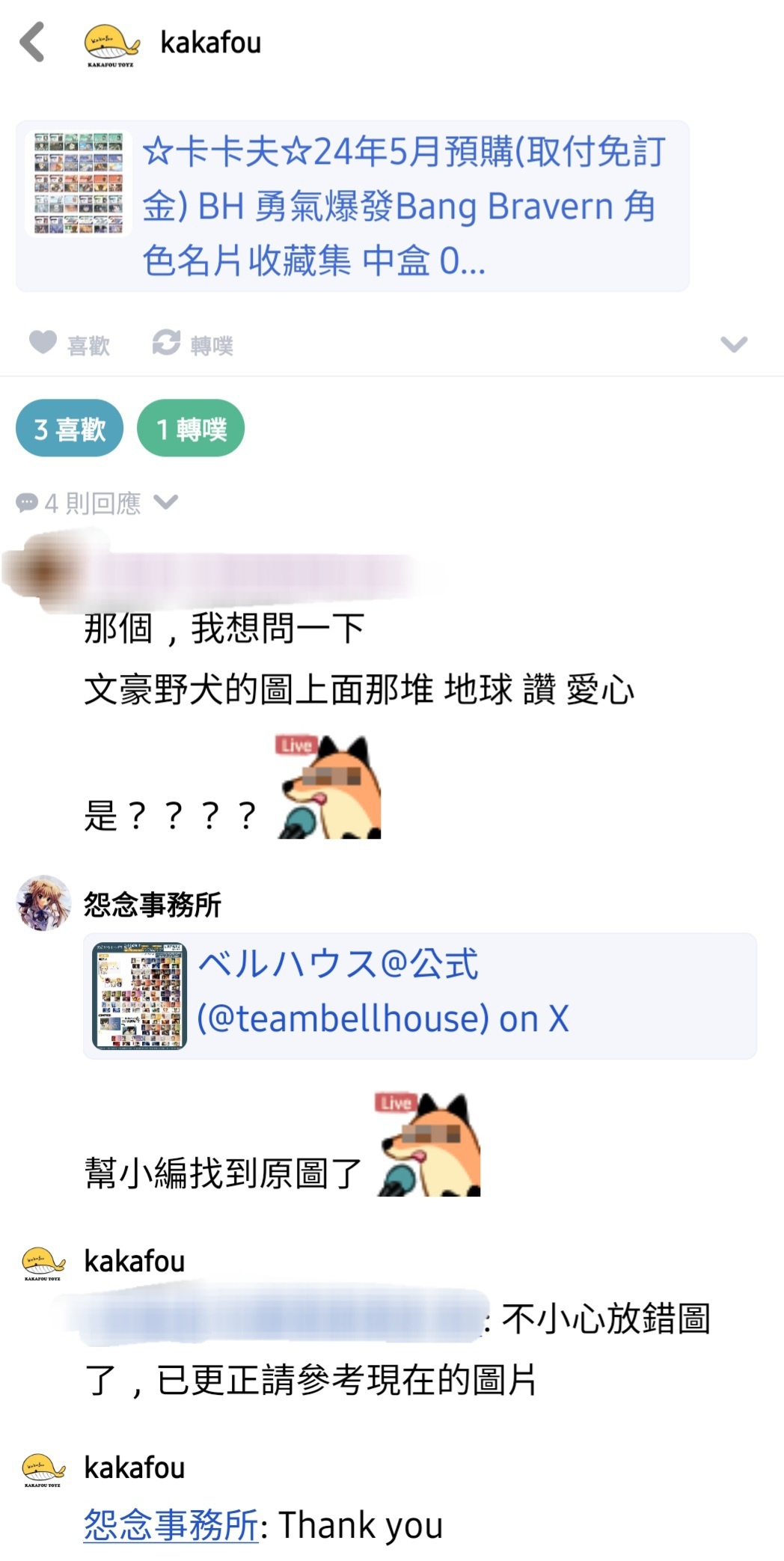Tap the speech bubble responses icon
Screen dimensions: 784x1561
[x=27, y=503]
